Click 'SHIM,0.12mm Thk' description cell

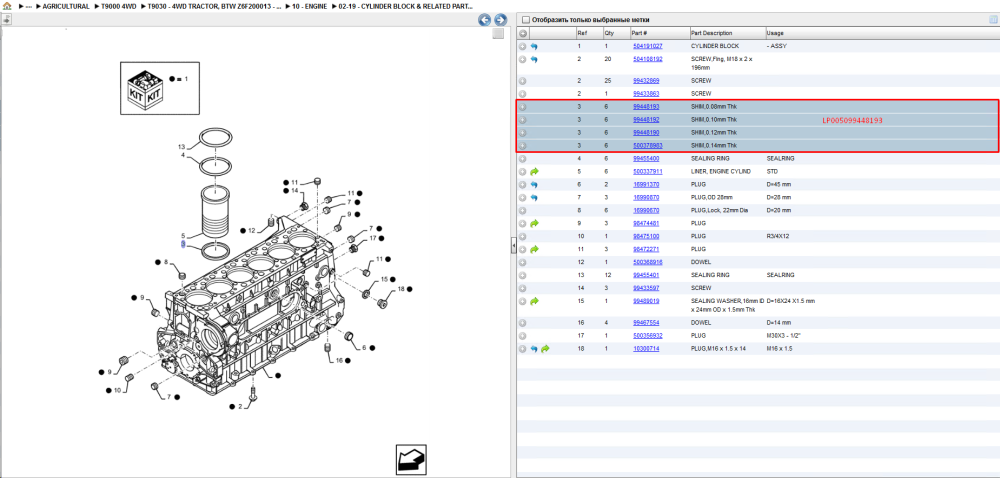714,133
